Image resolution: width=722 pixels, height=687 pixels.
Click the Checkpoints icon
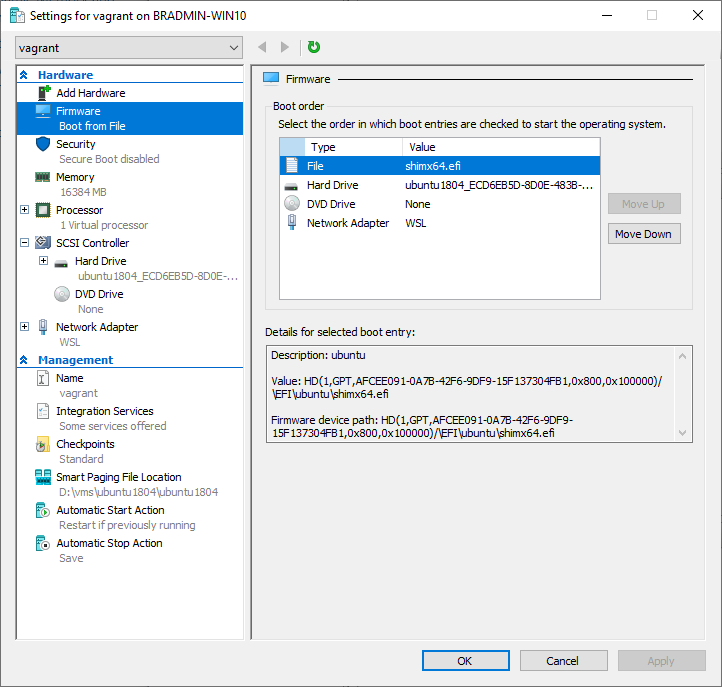[43, 444]
